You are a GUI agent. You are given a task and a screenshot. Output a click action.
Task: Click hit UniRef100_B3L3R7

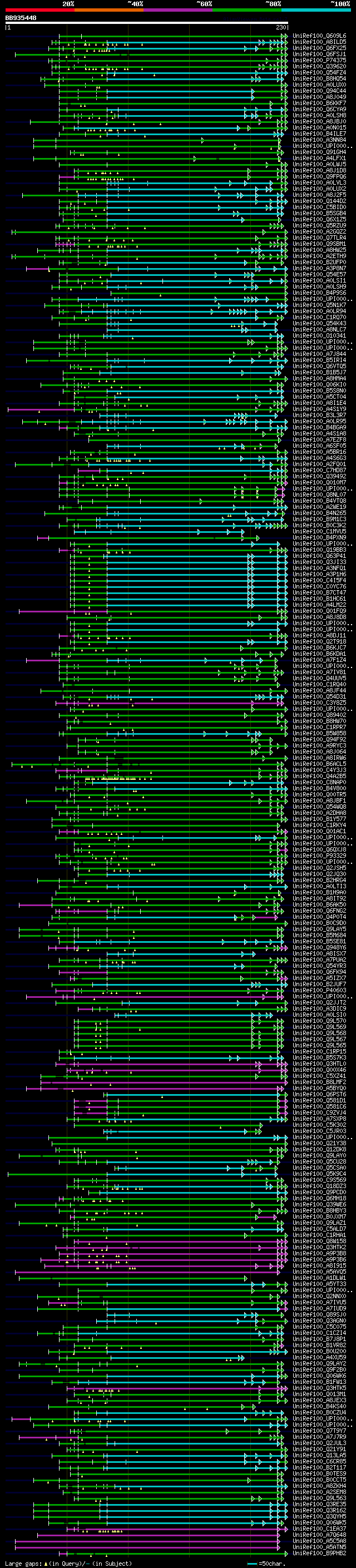[319, 415]
